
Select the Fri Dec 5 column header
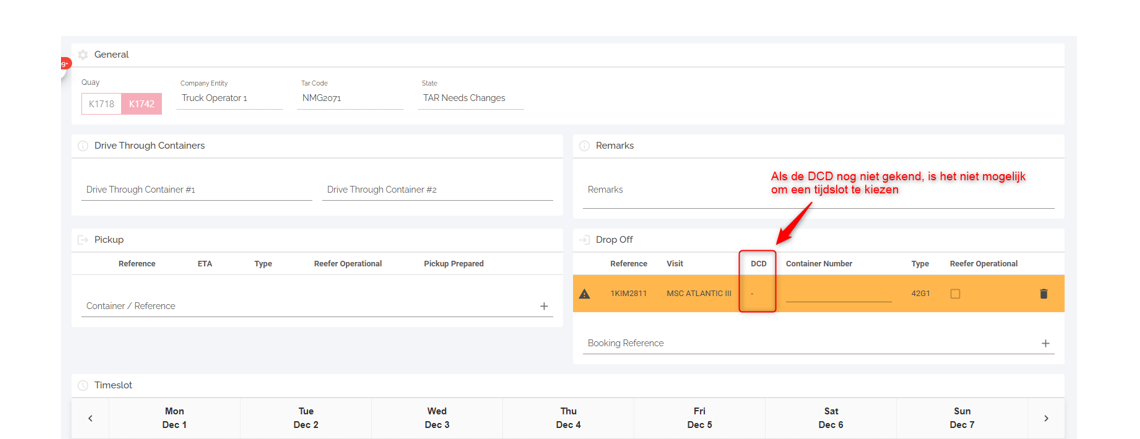pyautogui.click(x=699, y=418)
